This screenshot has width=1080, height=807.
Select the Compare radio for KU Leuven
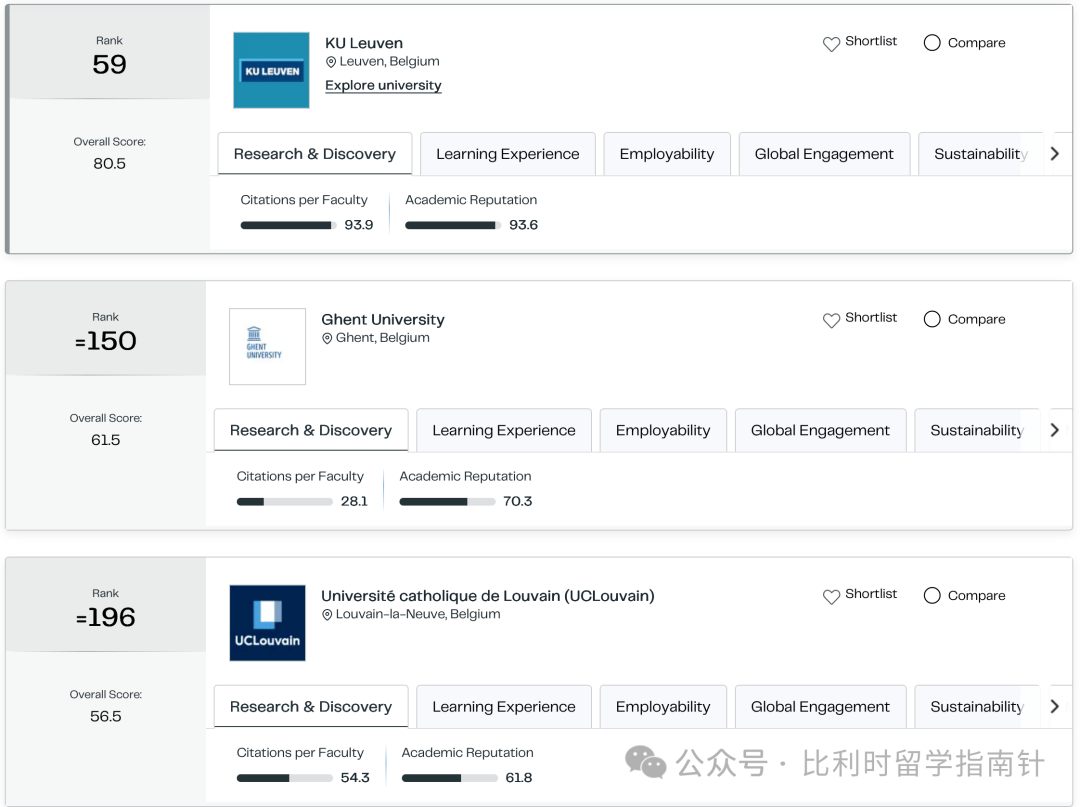(932, 43)
